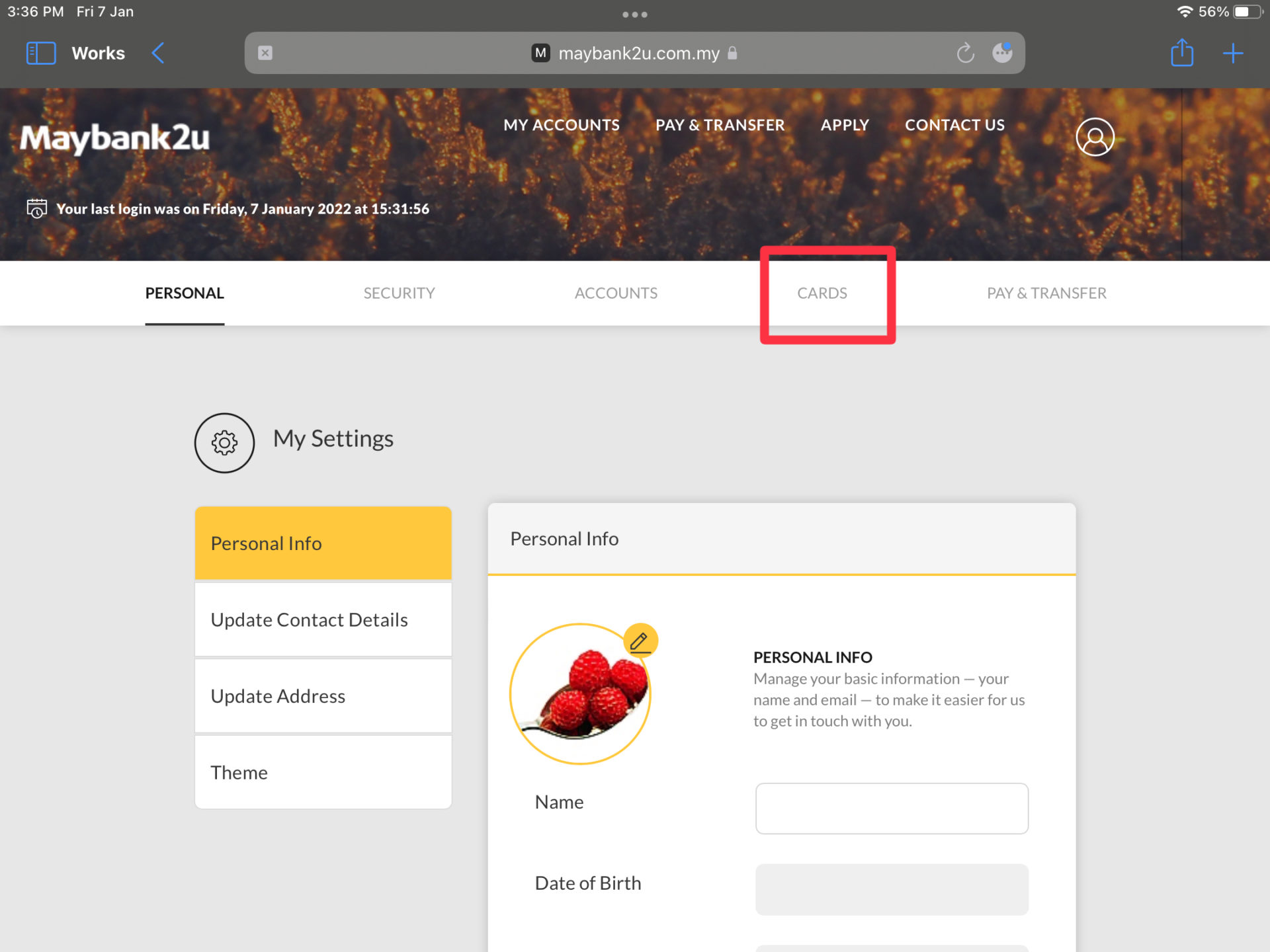This screenshot has width=1270, height=952.
Task: Close tab with the X icon
Action: (265, 53)
